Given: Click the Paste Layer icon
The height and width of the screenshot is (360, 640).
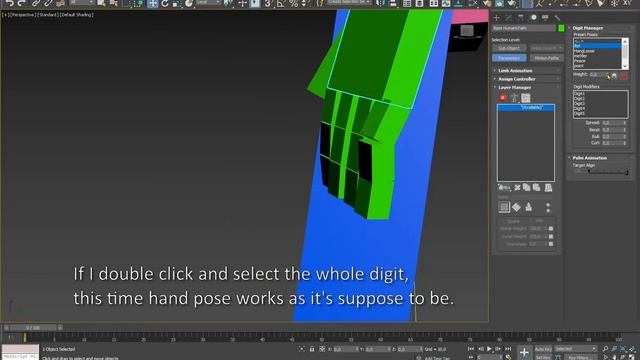Looking at the screenshot, I should point(537,187).
